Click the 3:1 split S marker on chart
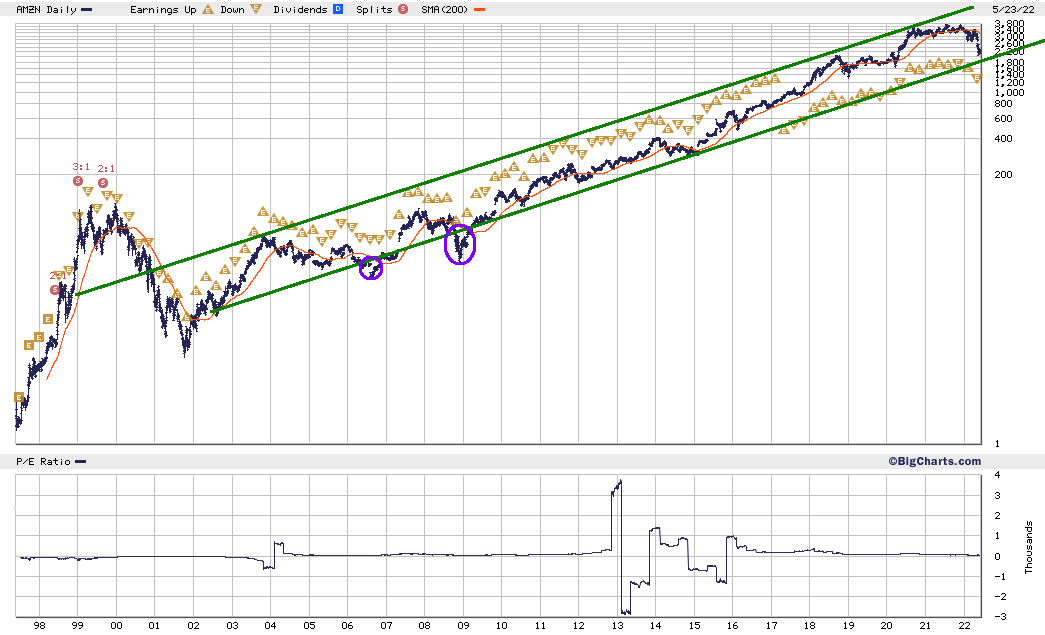The width and height of the screenshot is (1045, 635). [78, 181]
